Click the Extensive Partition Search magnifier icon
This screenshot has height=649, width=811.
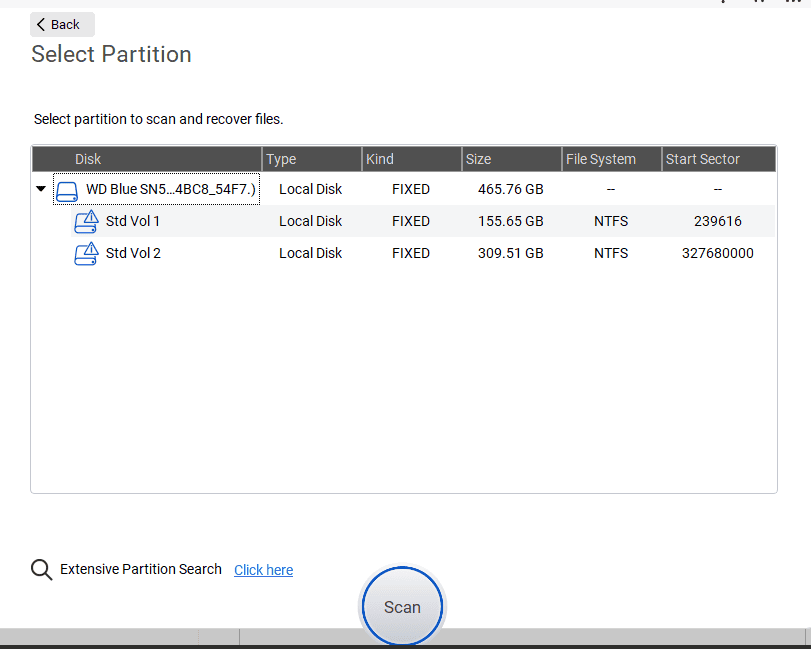[41, 569]
